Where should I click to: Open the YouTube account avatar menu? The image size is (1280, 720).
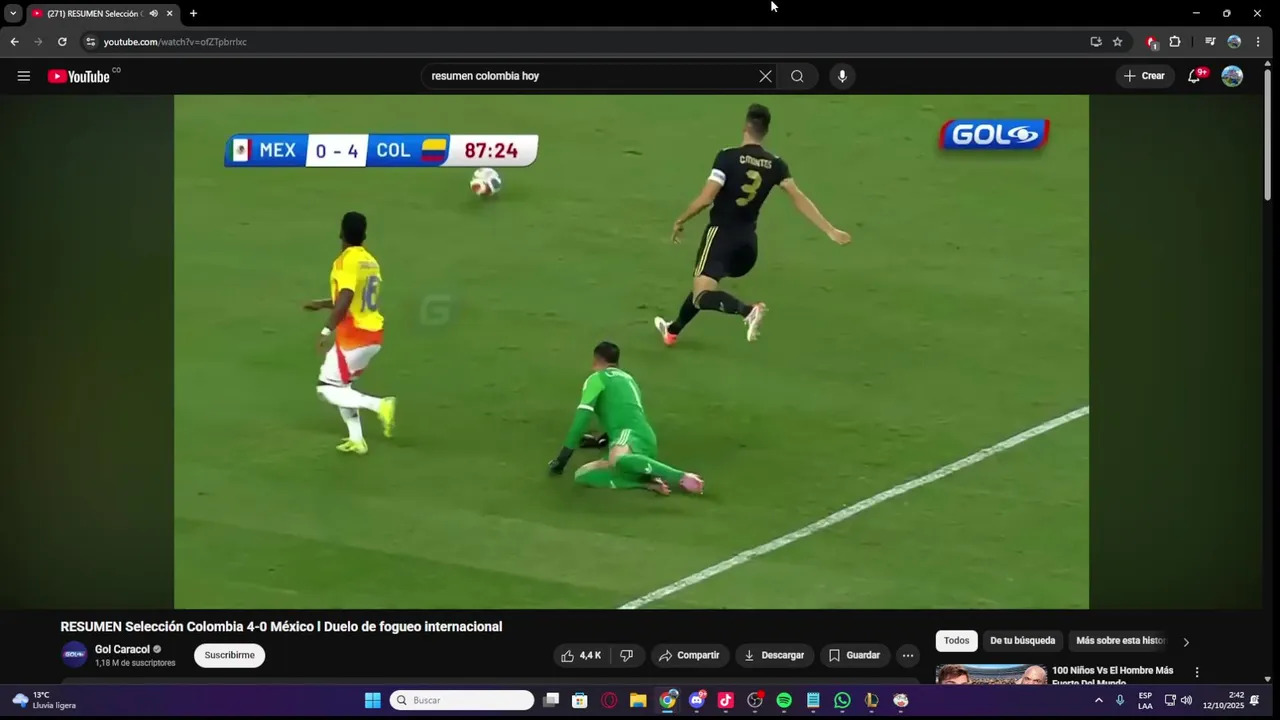coord(1232,76)
